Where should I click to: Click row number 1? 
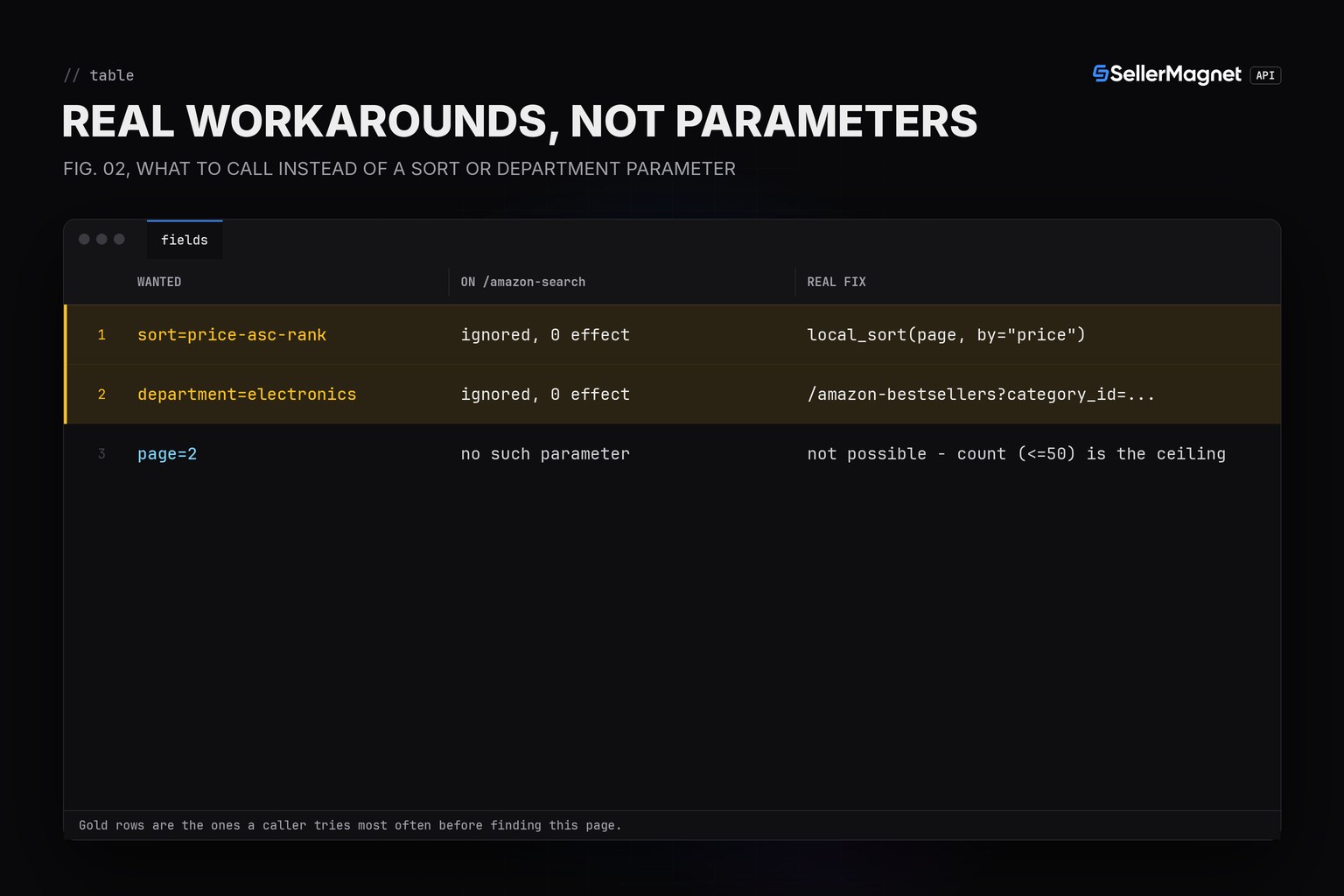click(101, 335)
